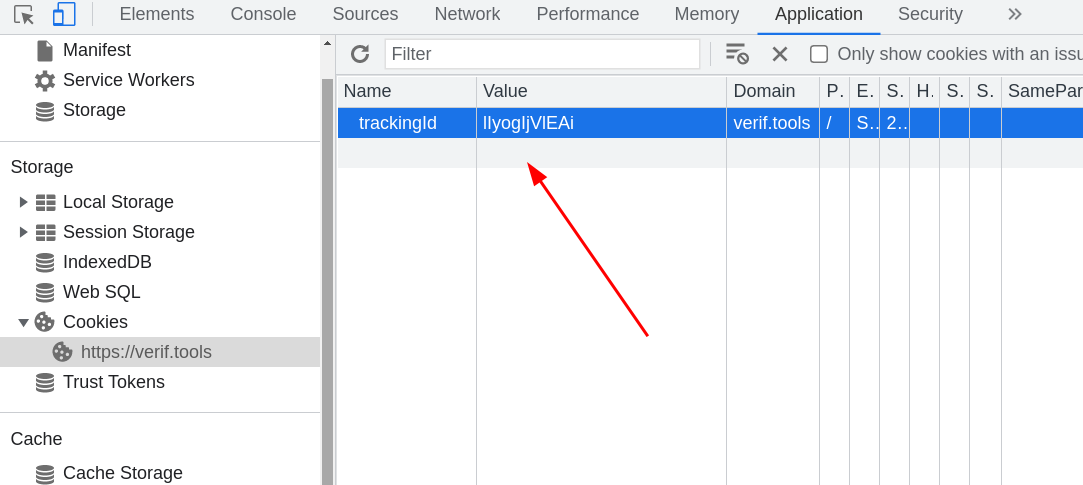Click the sidebar vertical scrollbar
Screen dimensions: 1083x485
pyautogui.click(x=327, y=280)
